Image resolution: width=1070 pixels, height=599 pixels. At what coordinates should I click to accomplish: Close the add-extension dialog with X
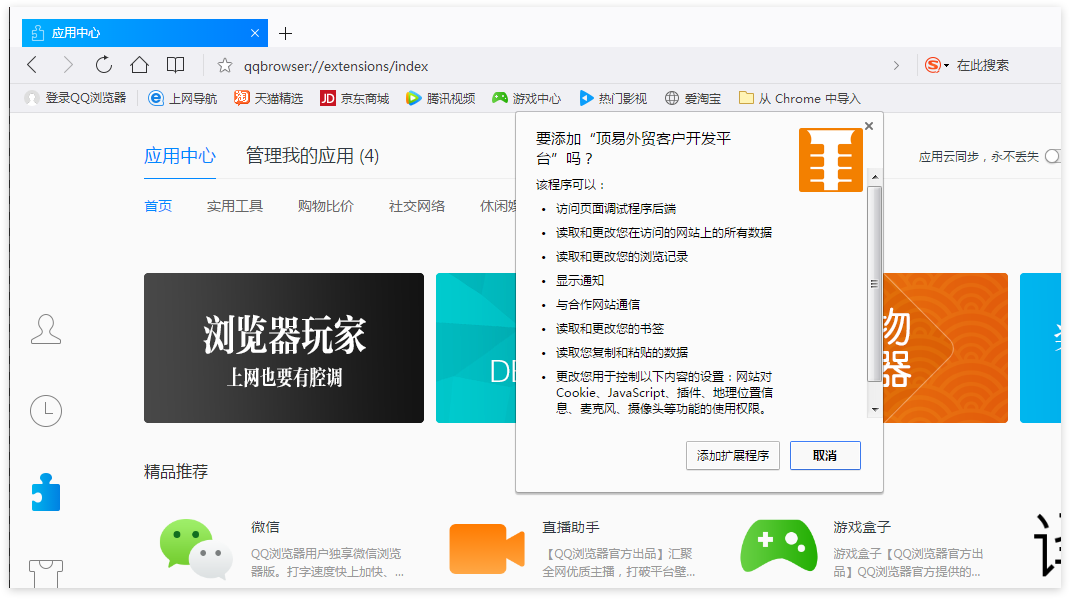[869, 126]
